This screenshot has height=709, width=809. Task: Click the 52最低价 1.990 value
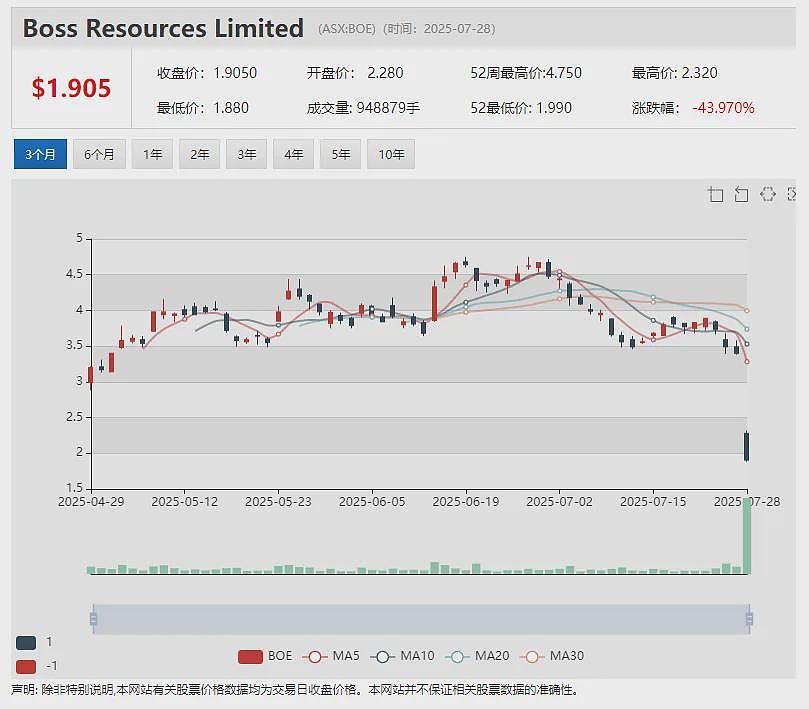[554, 108]
